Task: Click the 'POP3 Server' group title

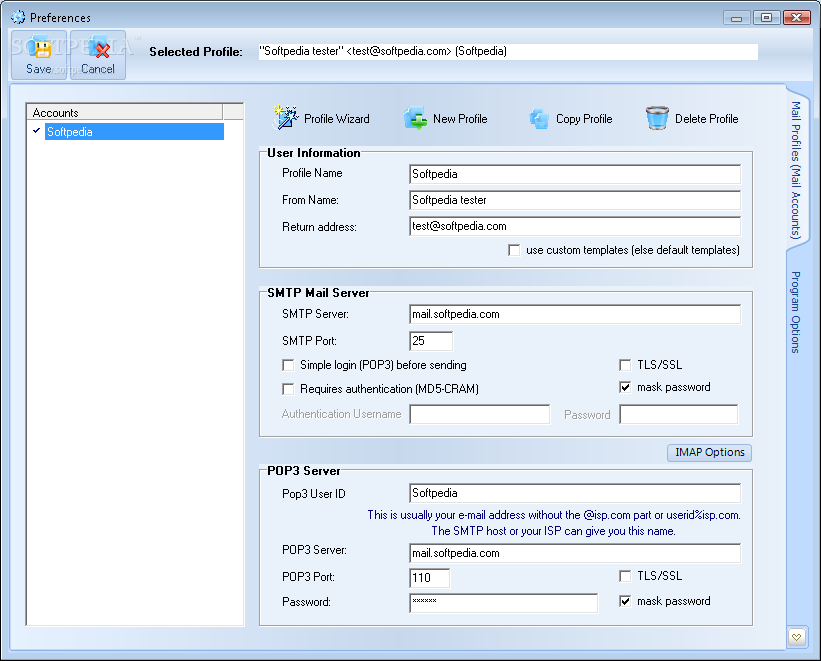Action: pyautogui.click(x=304, y=471)
